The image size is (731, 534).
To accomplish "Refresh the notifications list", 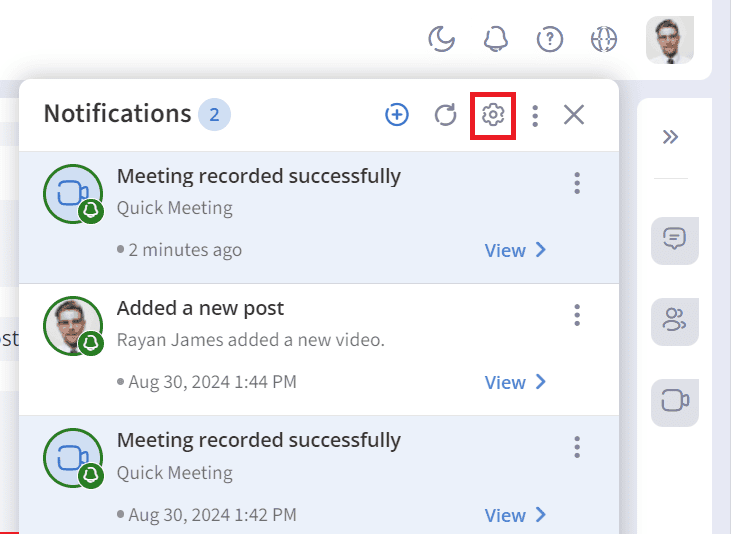I will pos(445,115).
